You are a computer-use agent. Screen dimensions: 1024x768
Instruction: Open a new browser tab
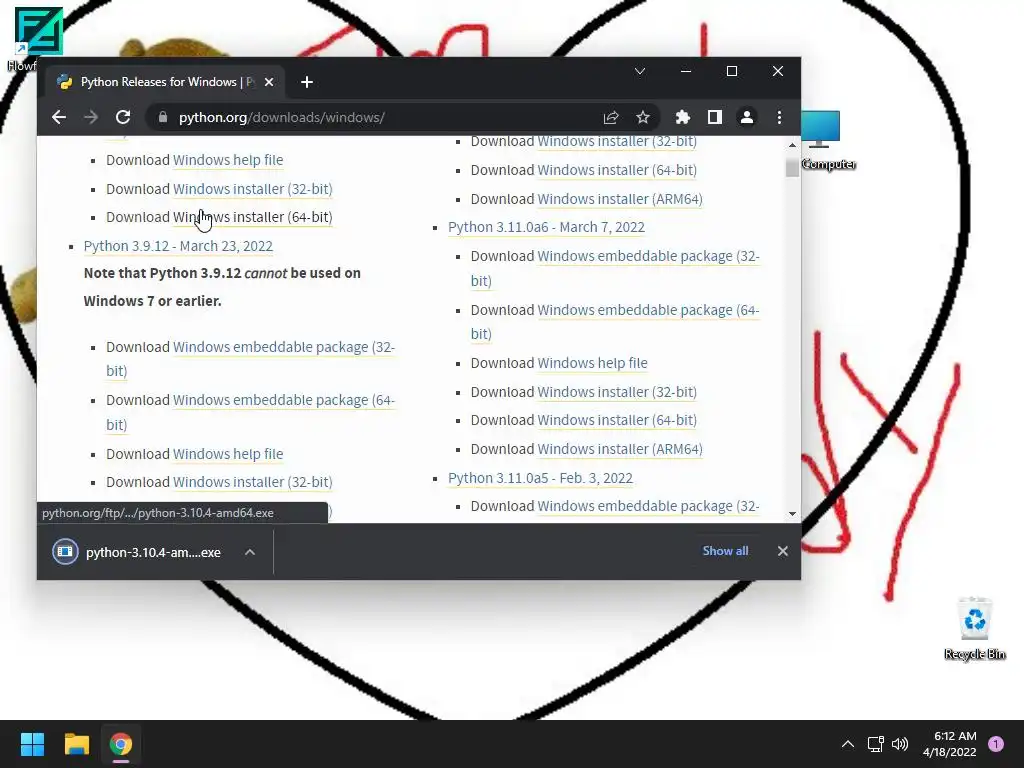coord(307,82)
